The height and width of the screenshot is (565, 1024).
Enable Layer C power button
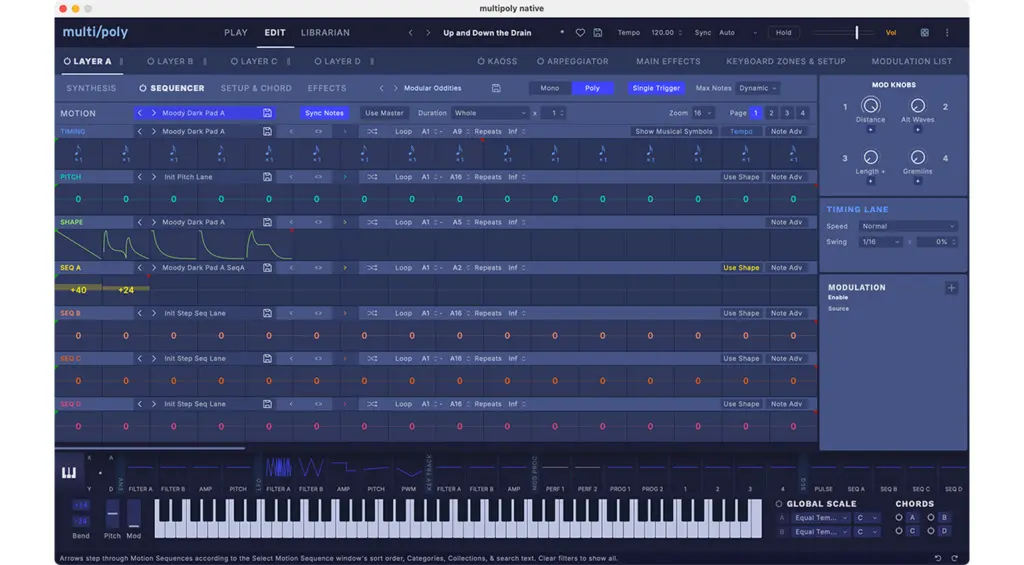click(x=234, y=61)
